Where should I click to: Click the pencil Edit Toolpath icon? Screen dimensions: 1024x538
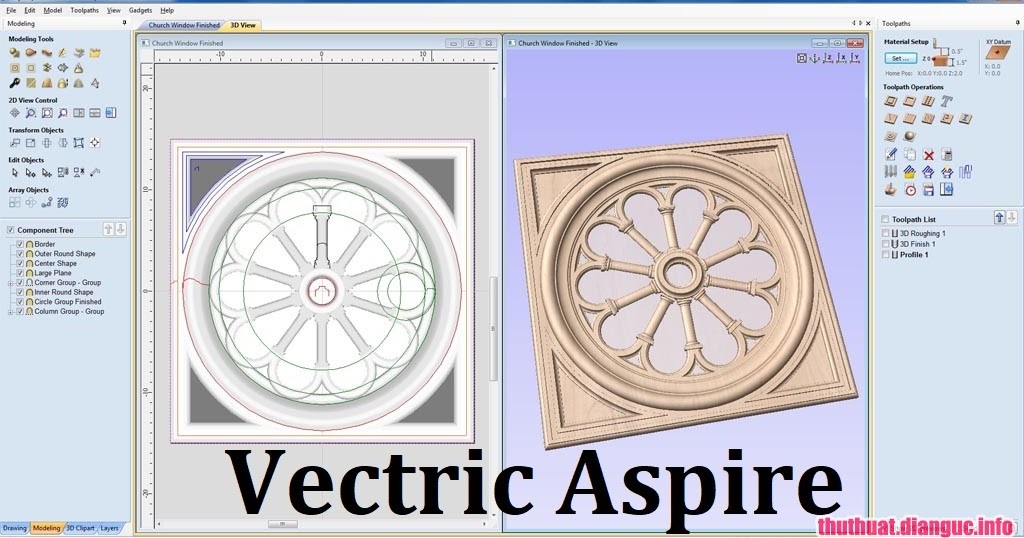pyautogui.click(x=890, y=154)
